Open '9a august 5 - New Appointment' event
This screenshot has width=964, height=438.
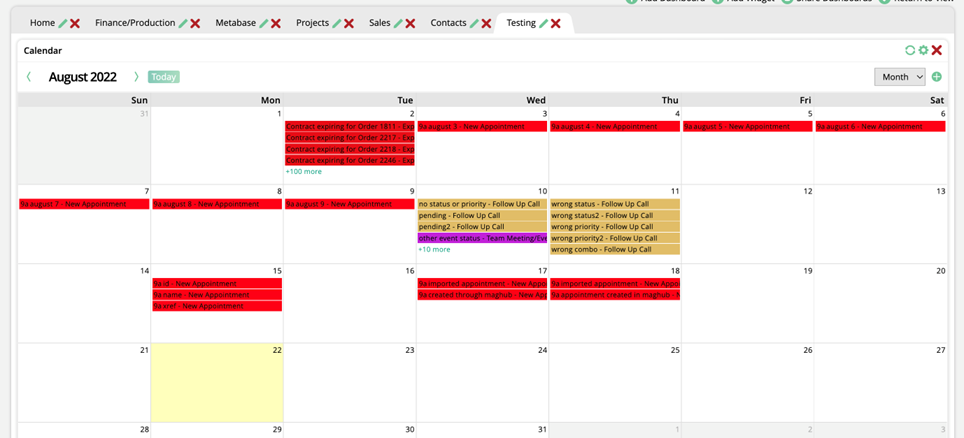[748, 127]
